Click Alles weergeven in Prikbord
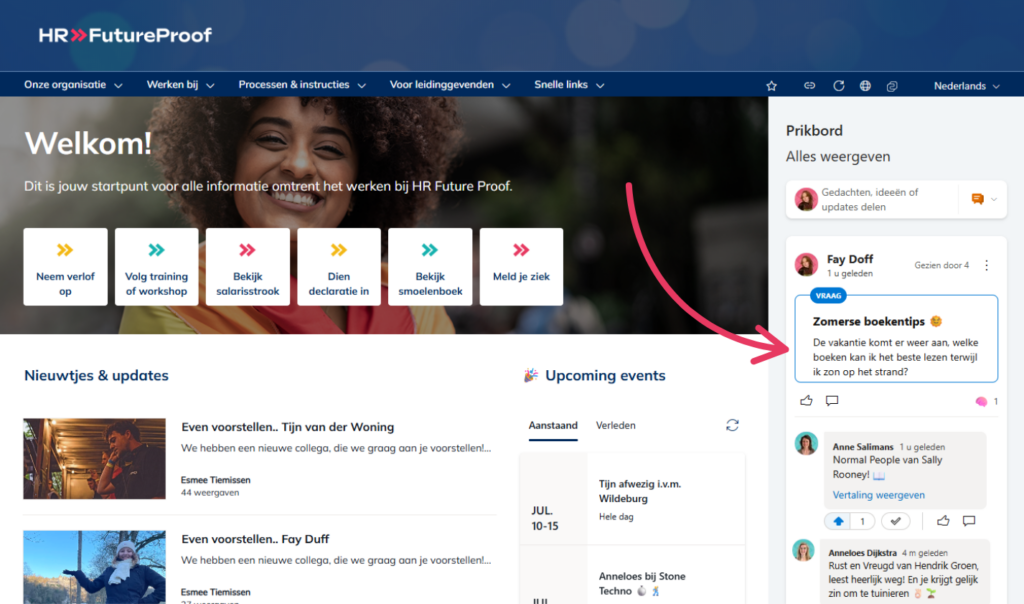1024x604 pixels. coord(838,157)
